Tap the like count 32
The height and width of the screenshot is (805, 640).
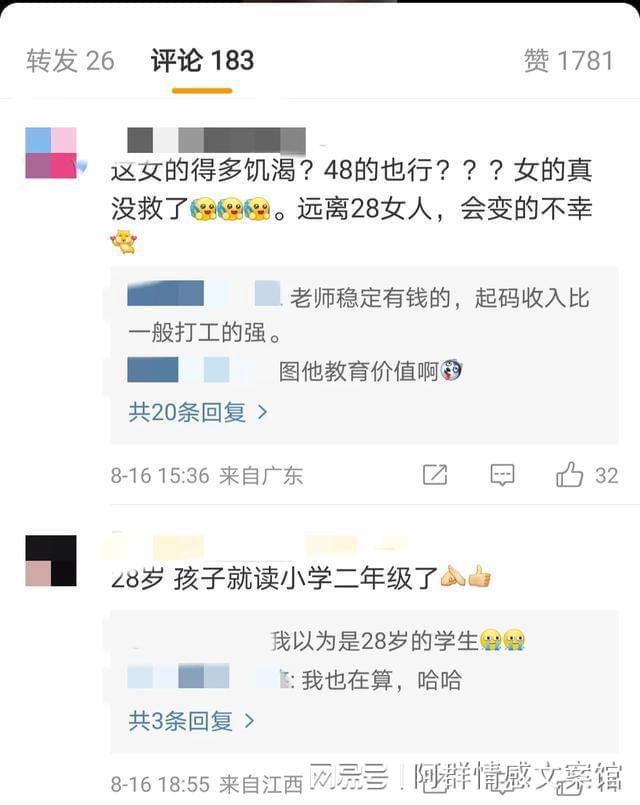point(606,475)
